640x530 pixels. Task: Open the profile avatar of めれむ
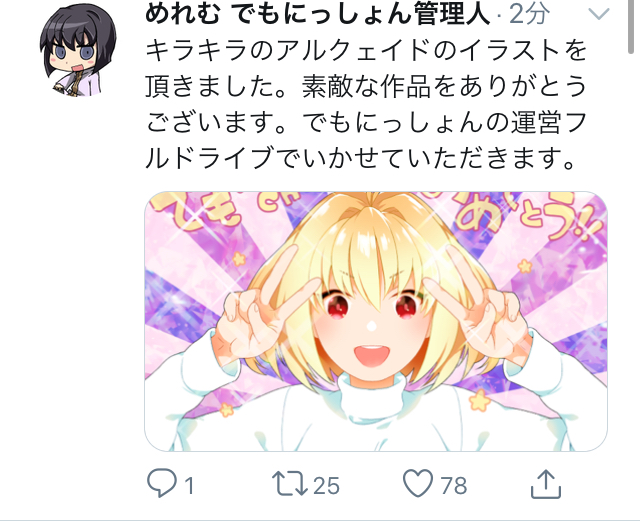coord(78,51)
